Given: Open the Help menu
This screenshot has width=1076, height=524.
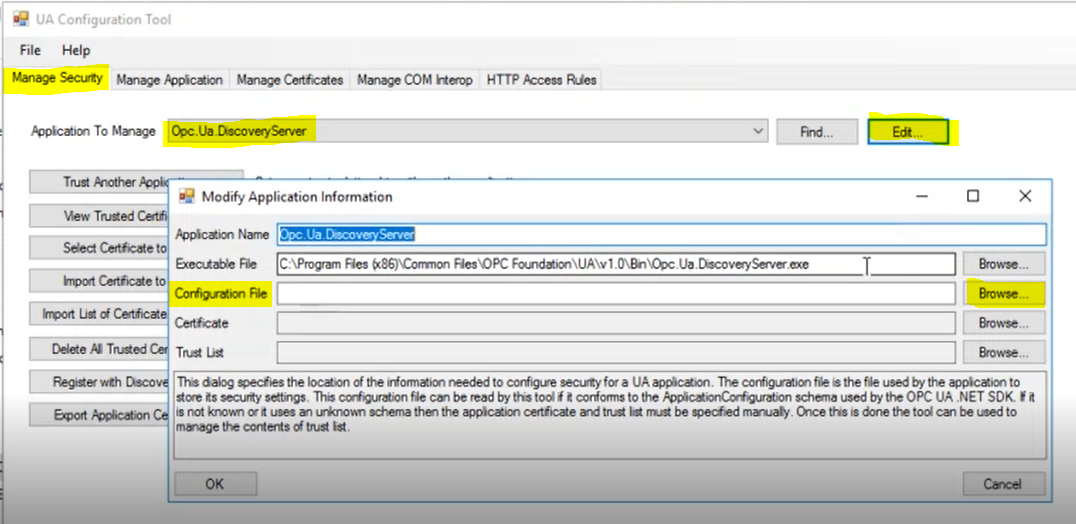Looking at the screenshot, I should [75, 50].
